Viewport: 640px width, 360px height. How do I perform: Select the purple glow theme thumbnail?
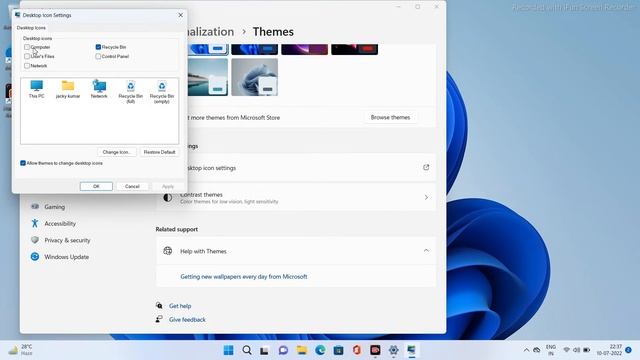pos(304,49)
